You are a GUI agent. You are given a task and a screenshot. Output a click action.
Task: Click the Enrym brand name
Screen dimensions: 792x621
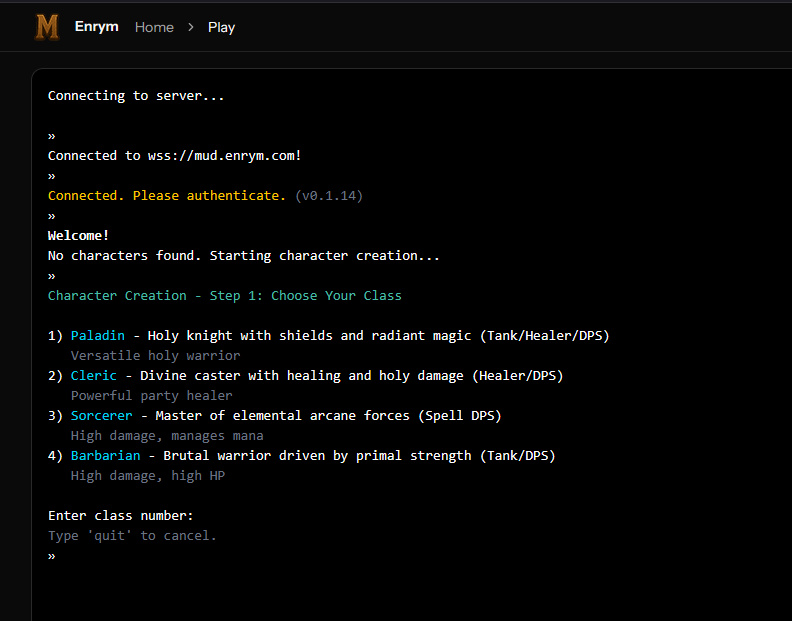click(96, 27)
